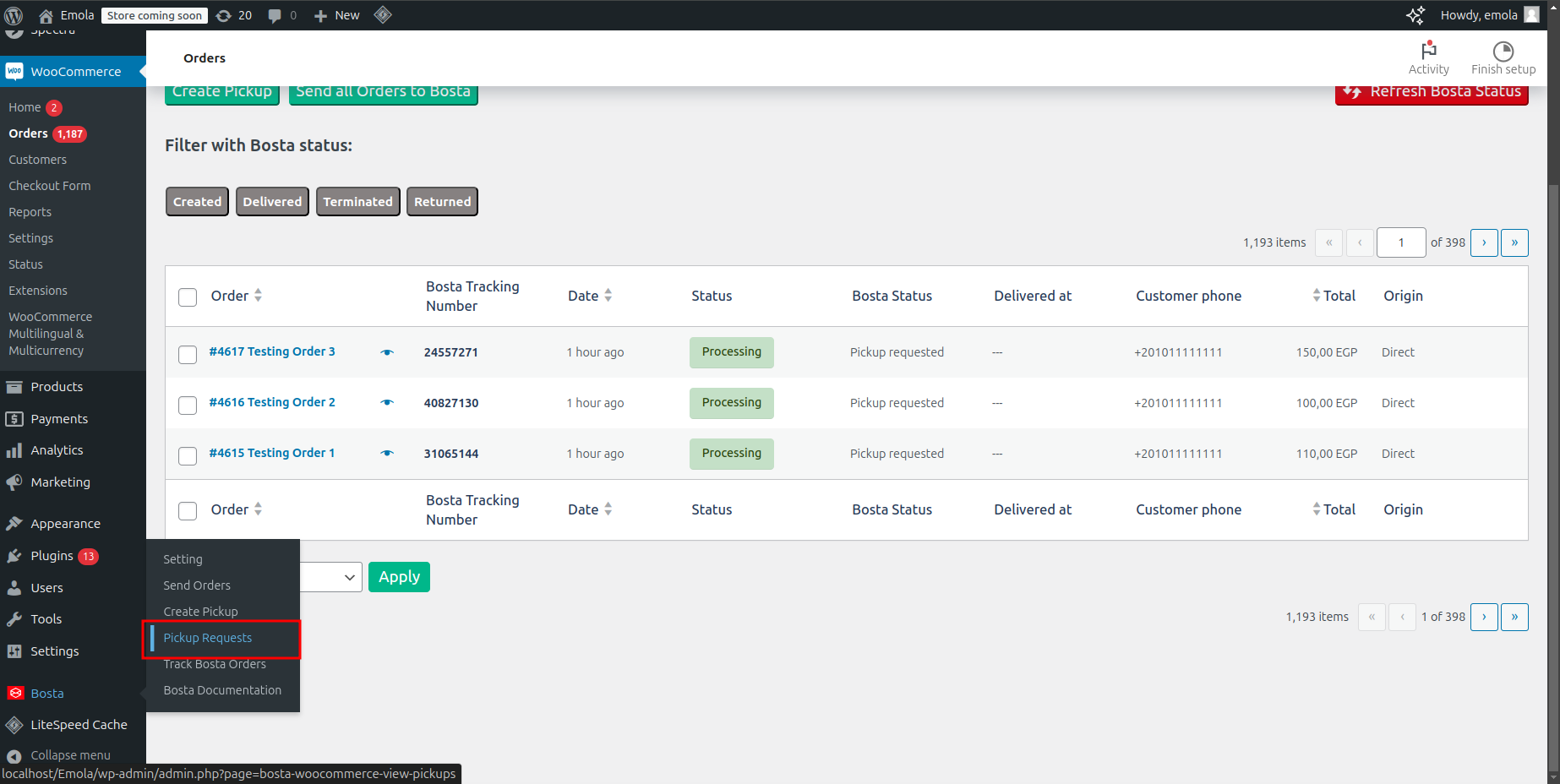This screenshot has width=1560, height=784.
Task: Preview order #4617 with the eye icon
Action: pyautogui.click(x=387, y=352)
